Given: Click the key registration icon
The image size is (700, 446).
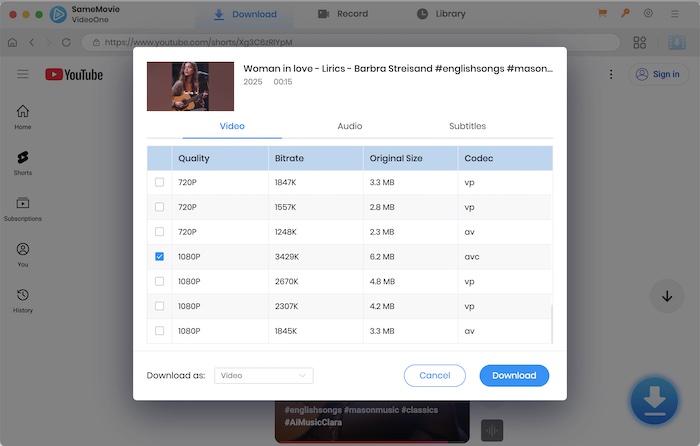Looking at the screenshot, I should tap(625, 13).
